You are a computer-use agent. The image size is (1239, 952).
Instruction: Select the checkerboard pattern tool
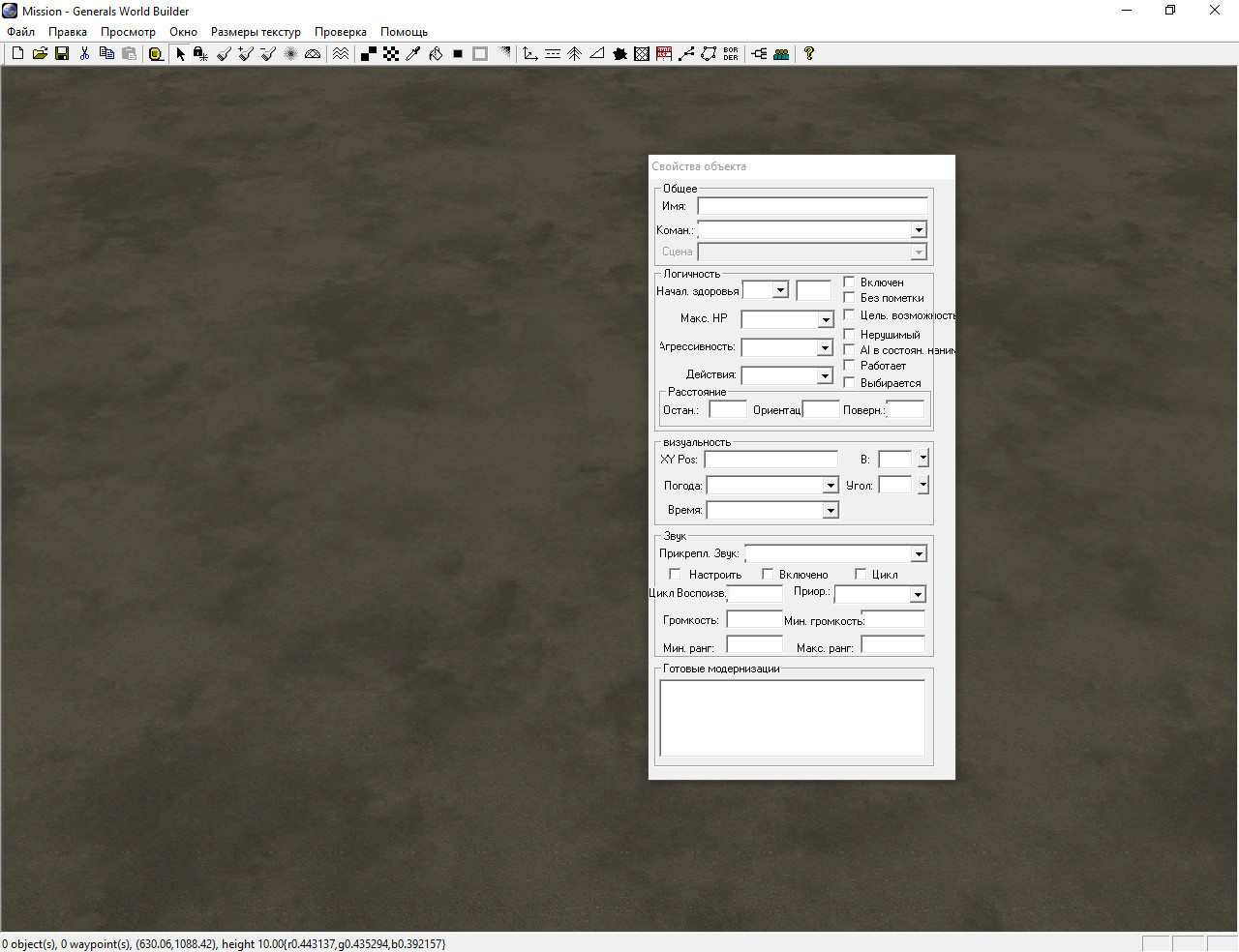[391, 54]
